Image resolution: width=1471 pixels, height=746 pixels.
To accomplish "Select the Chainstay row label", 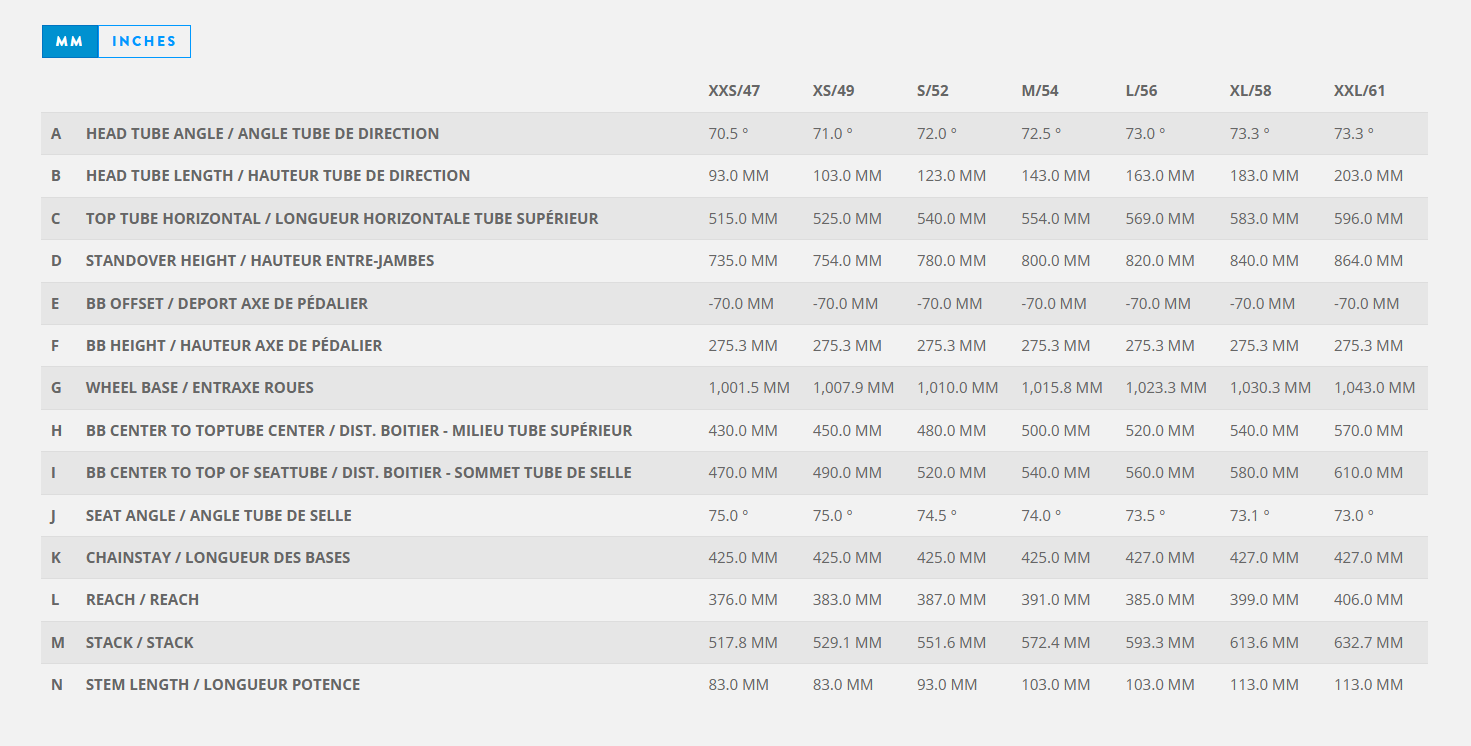I will click(x=217, y=558).
